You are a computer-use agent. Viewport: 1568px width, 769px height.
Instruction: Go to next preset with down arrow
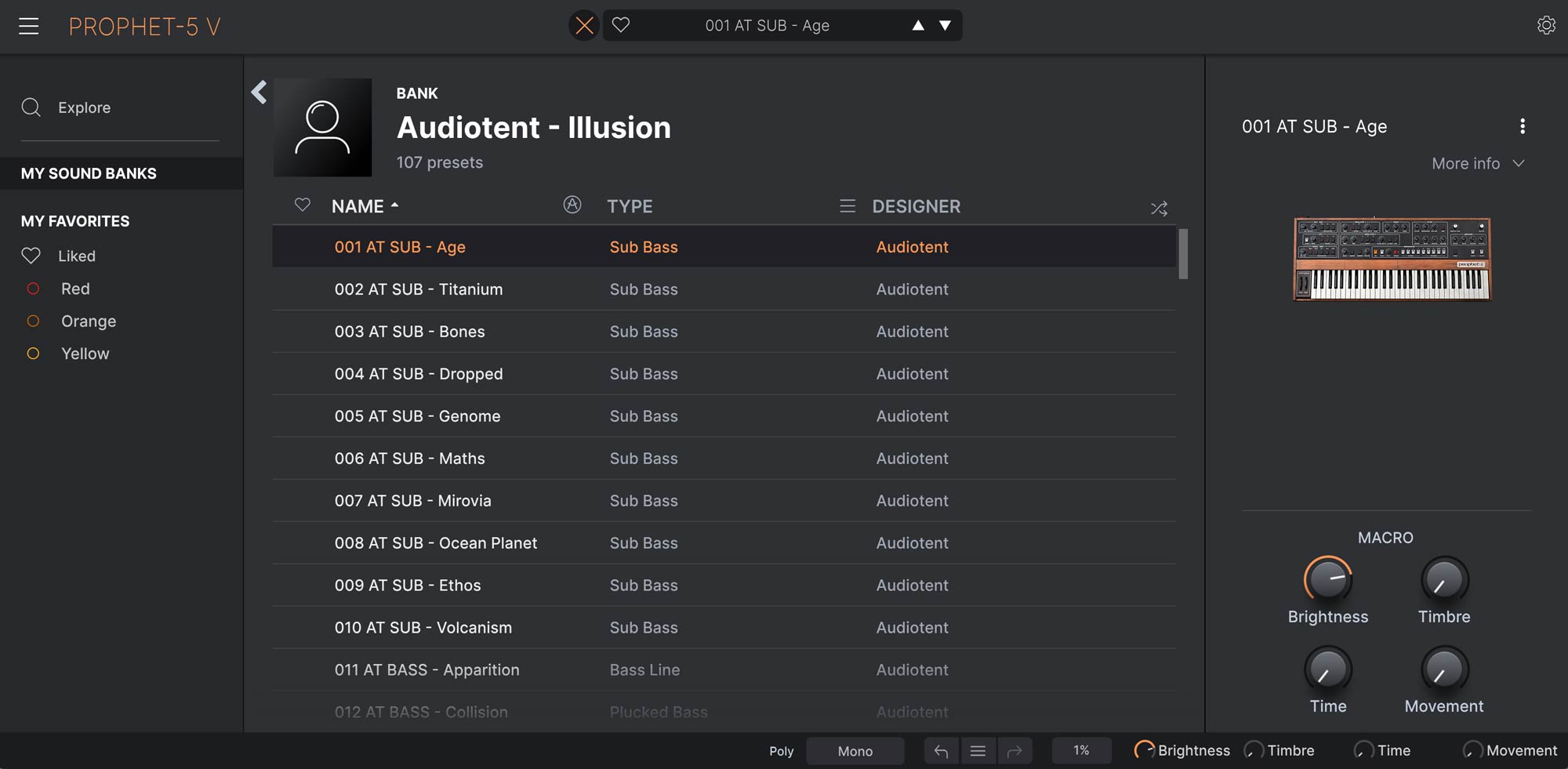click(x=946, y=26)
